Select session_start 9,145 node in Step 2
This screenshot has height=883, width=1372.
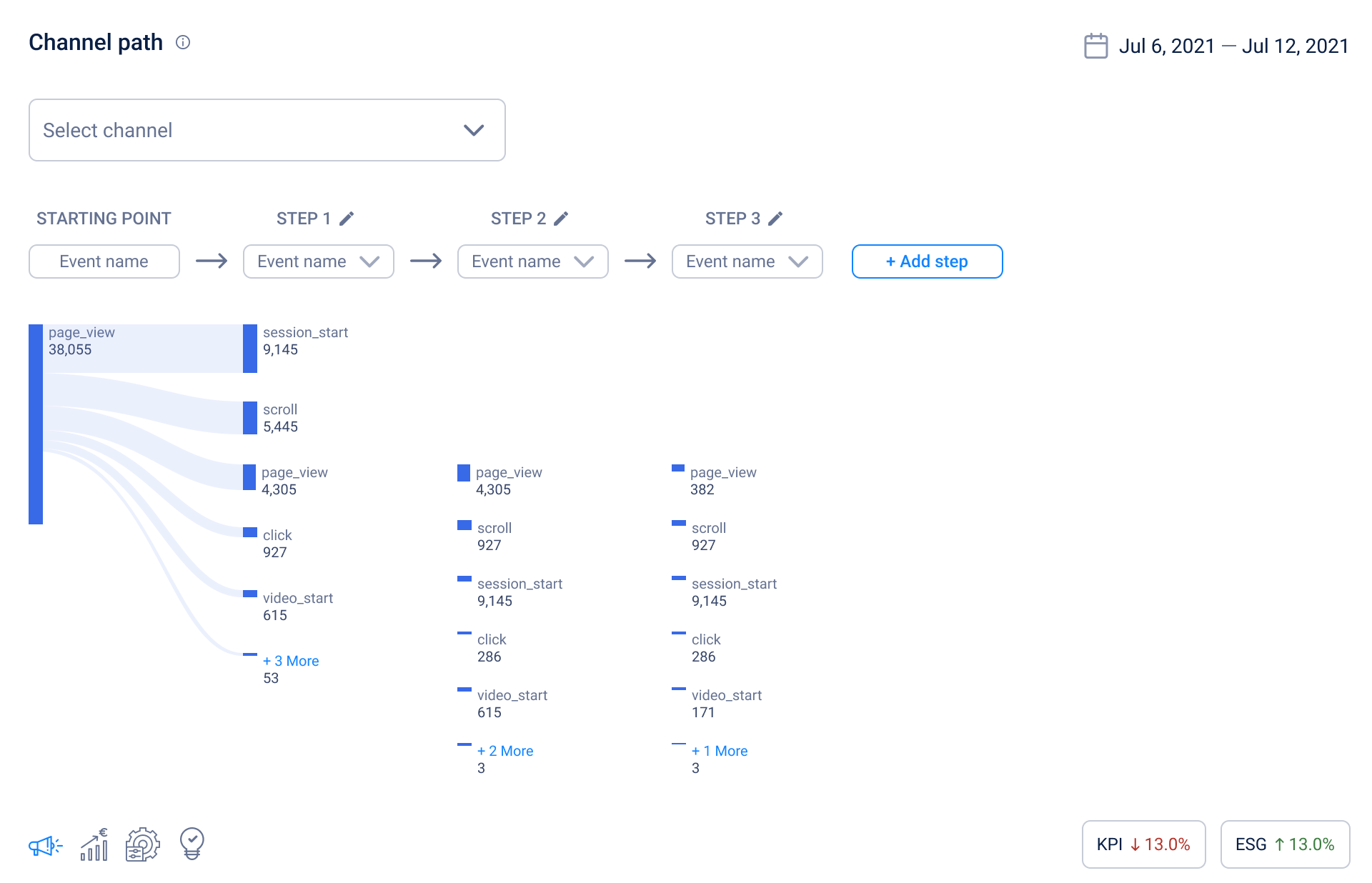tap(464, 579)
